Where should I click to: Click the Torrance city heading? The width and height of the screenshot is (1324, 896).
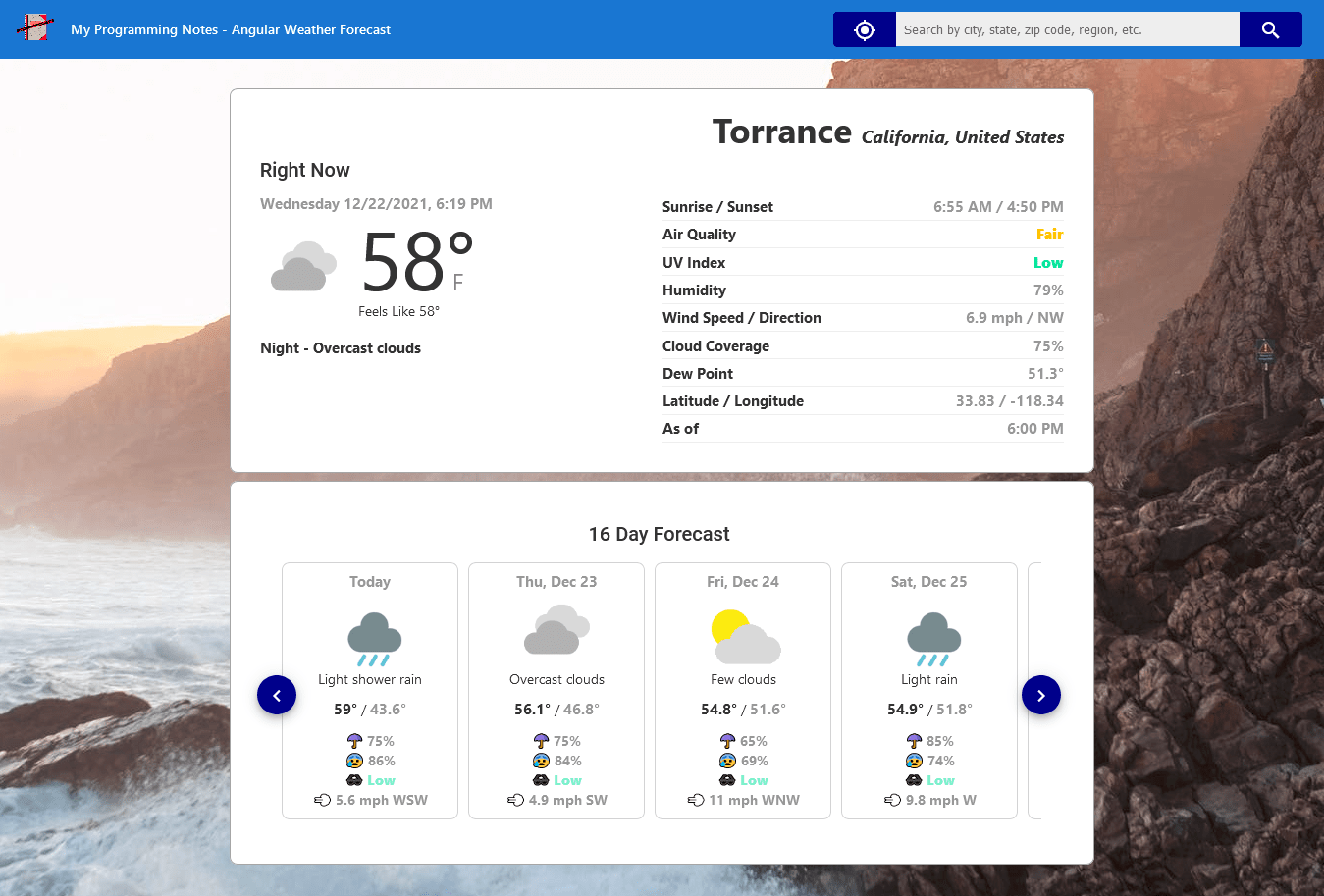782,131
